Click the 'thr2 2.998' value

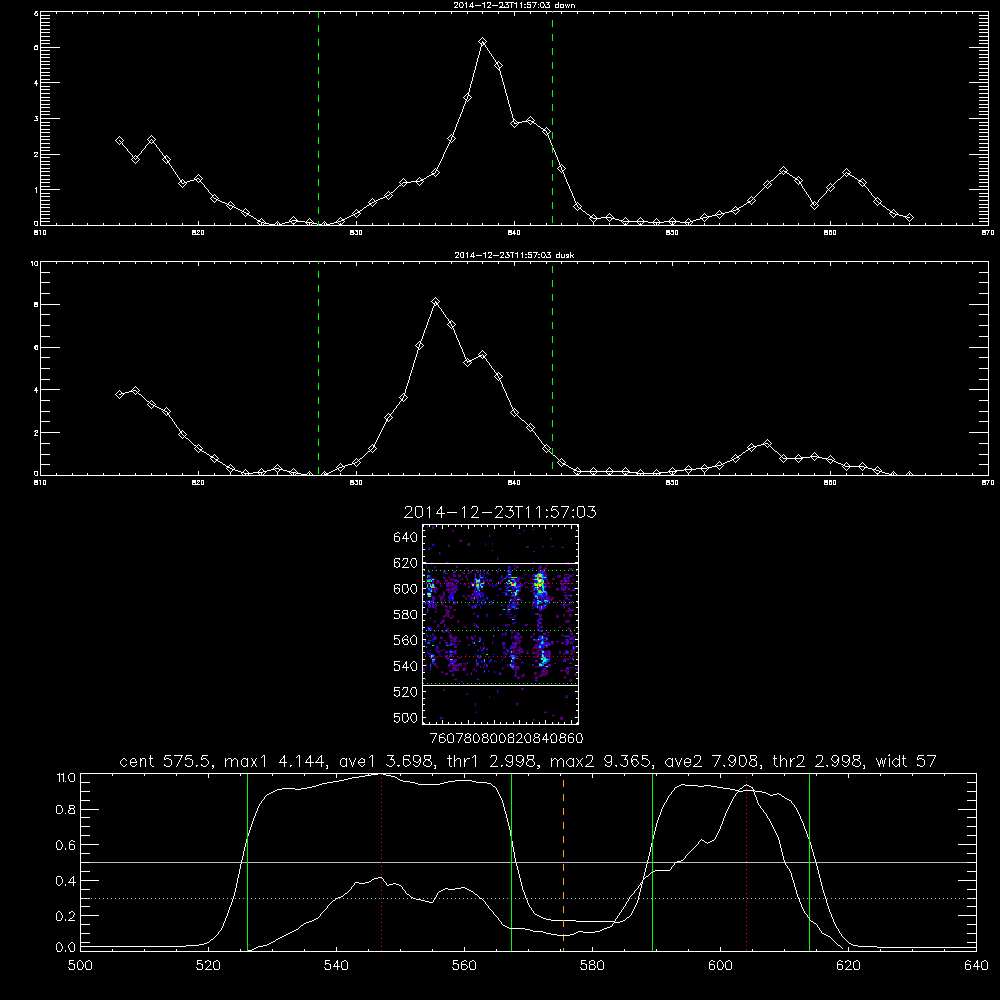(817, 761)
